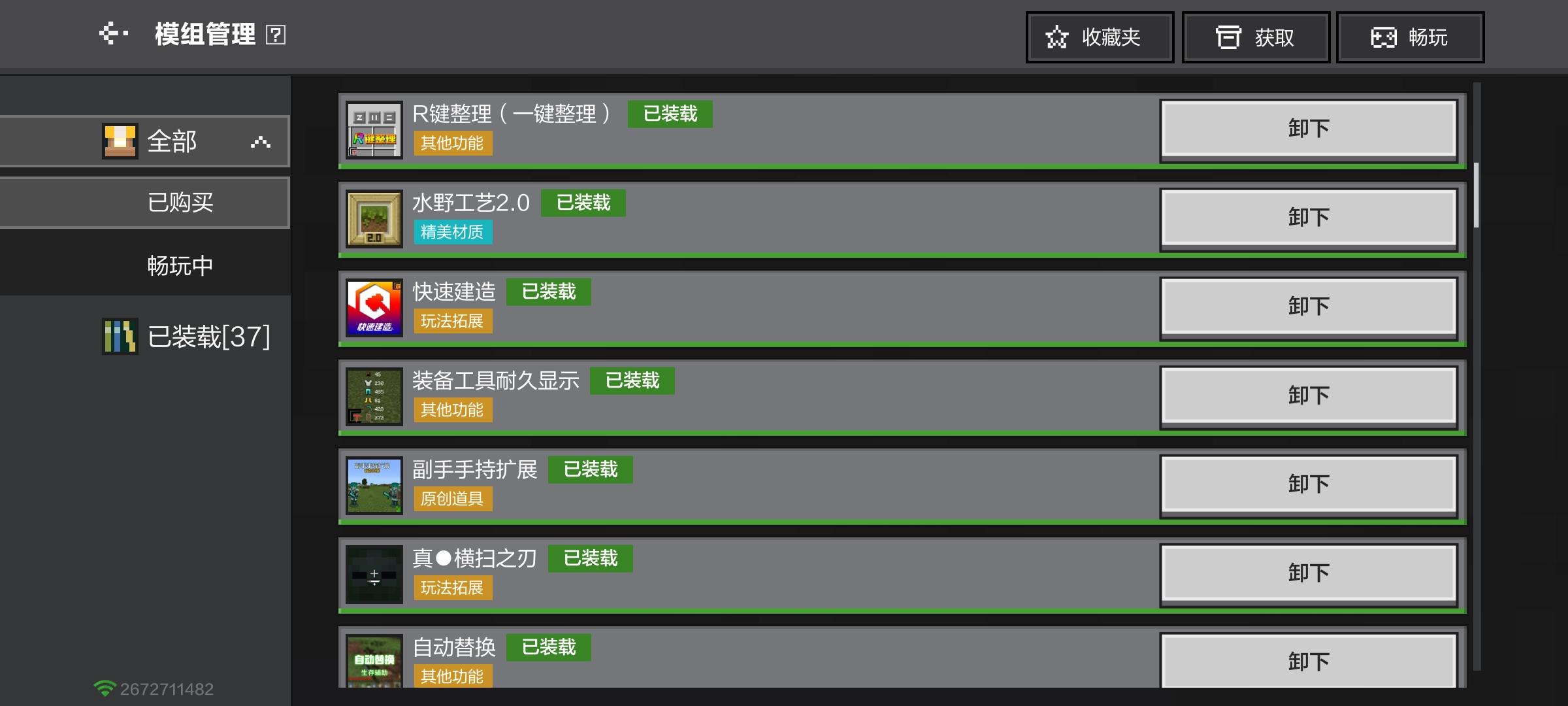Click the R键整理 mod thumbnail icon
Viewport: 1568px width, 706px height.
(374, 129)
